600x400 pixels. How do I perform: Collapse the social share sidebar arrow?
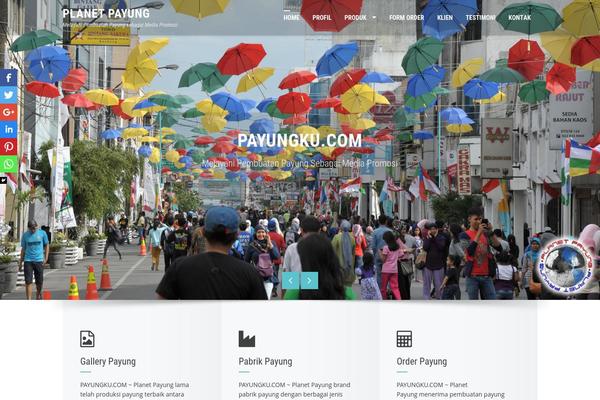pyautogui.click(x=3, y=180)
